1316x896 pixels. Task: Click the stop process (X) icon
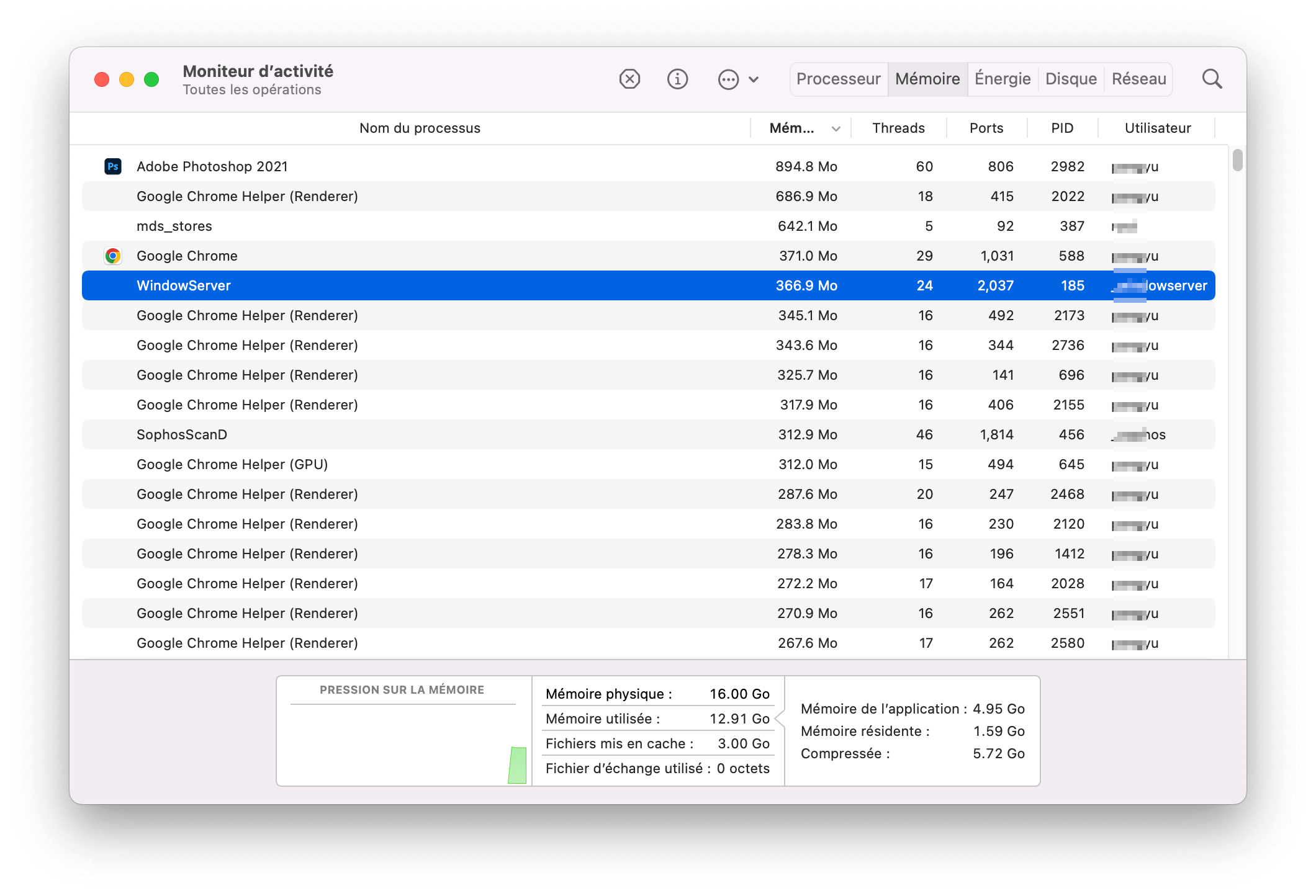pos(629,79)
